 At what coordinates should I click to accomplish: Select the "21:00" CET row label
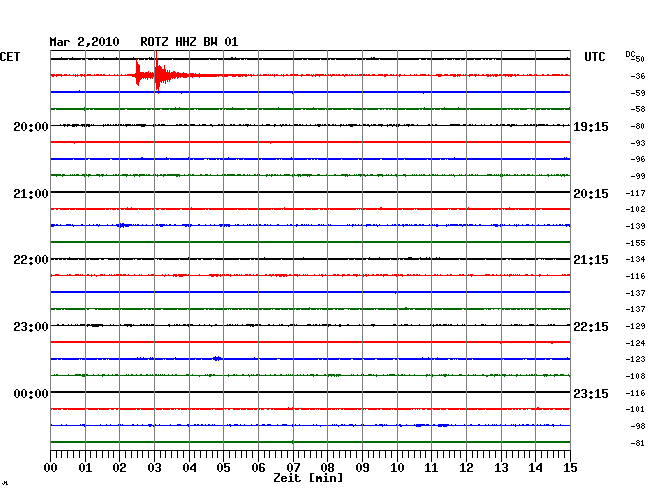[x=31, y=194]
